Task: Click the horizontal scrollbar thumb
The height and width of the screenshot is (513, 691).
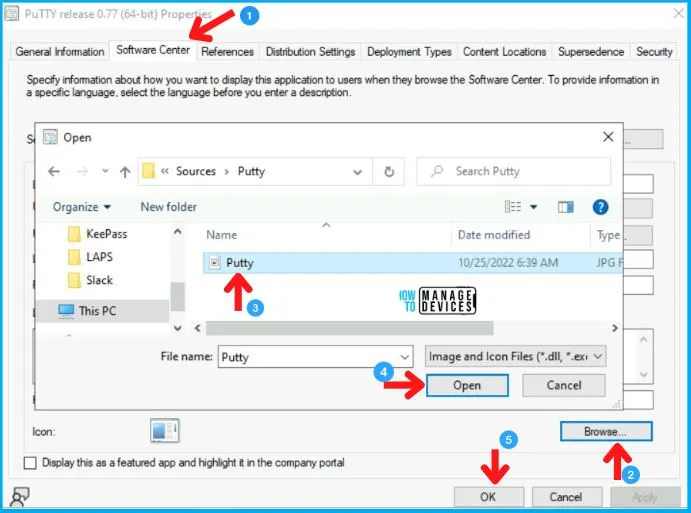Action: click(x=349, y=328)
